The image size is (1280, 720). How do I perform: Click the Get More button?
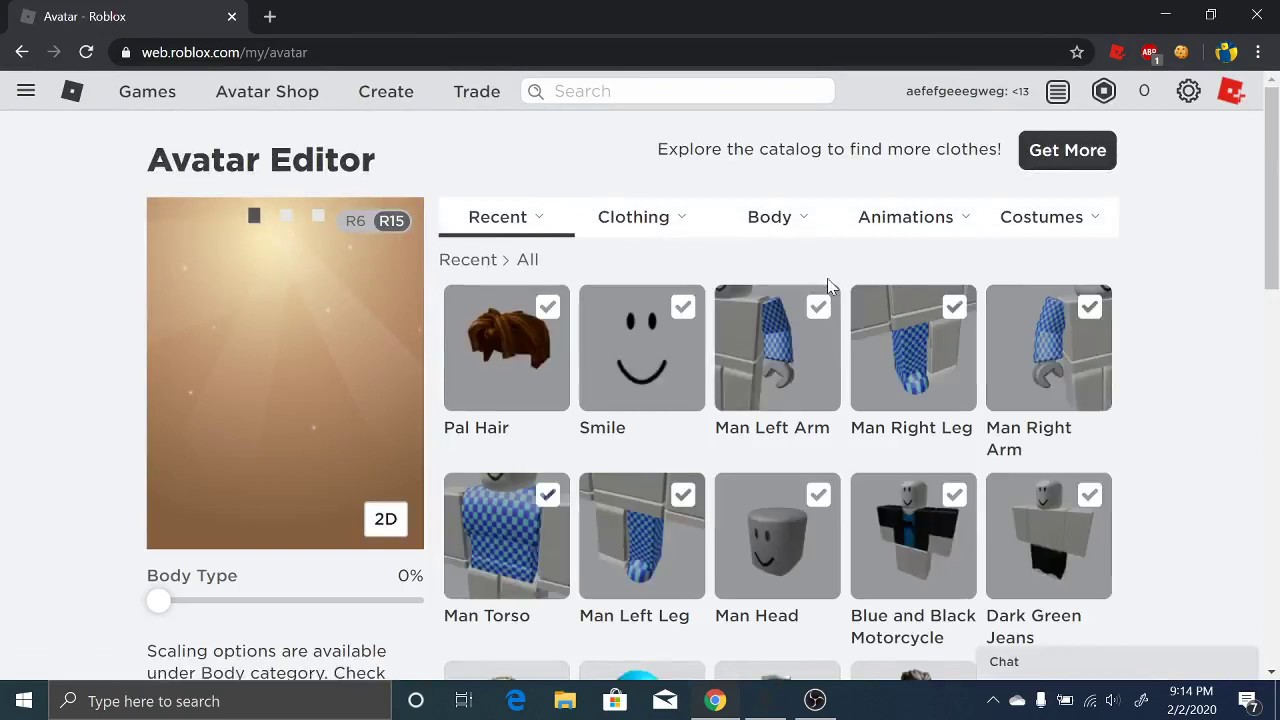[1068, 150]
